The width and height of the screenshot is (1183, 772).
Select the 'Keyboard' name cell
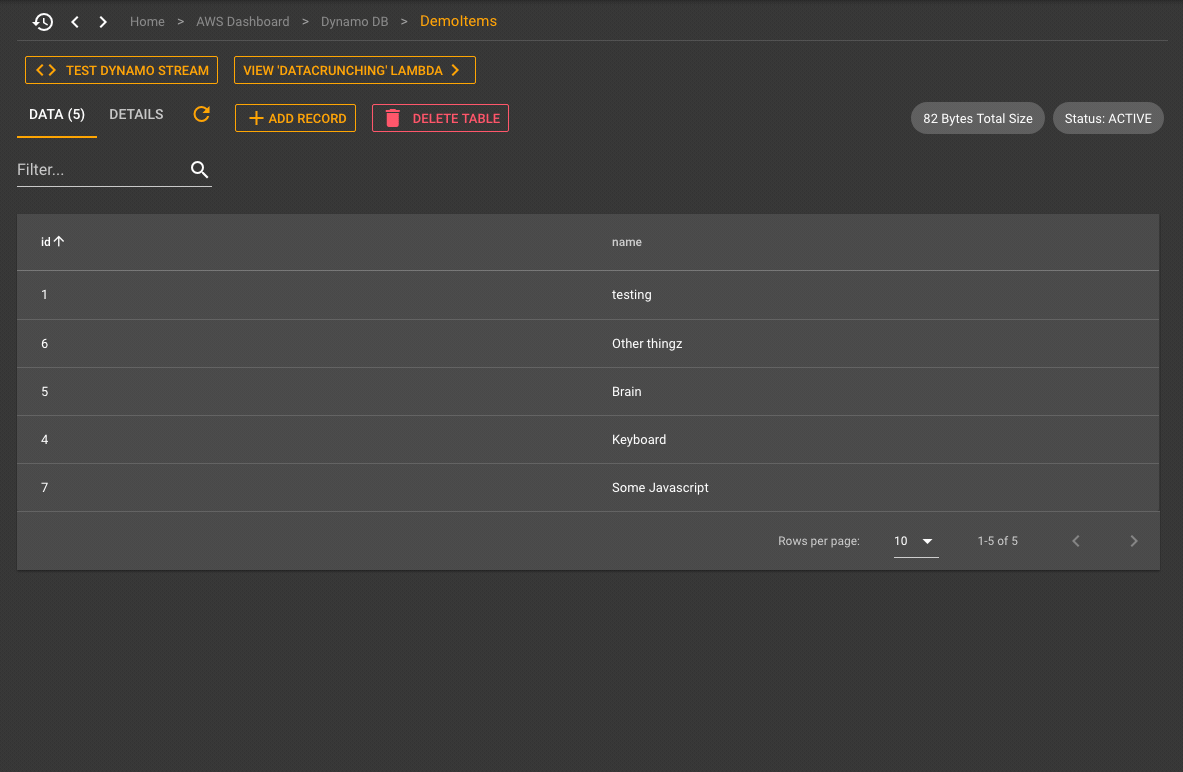tap(639, 440)
